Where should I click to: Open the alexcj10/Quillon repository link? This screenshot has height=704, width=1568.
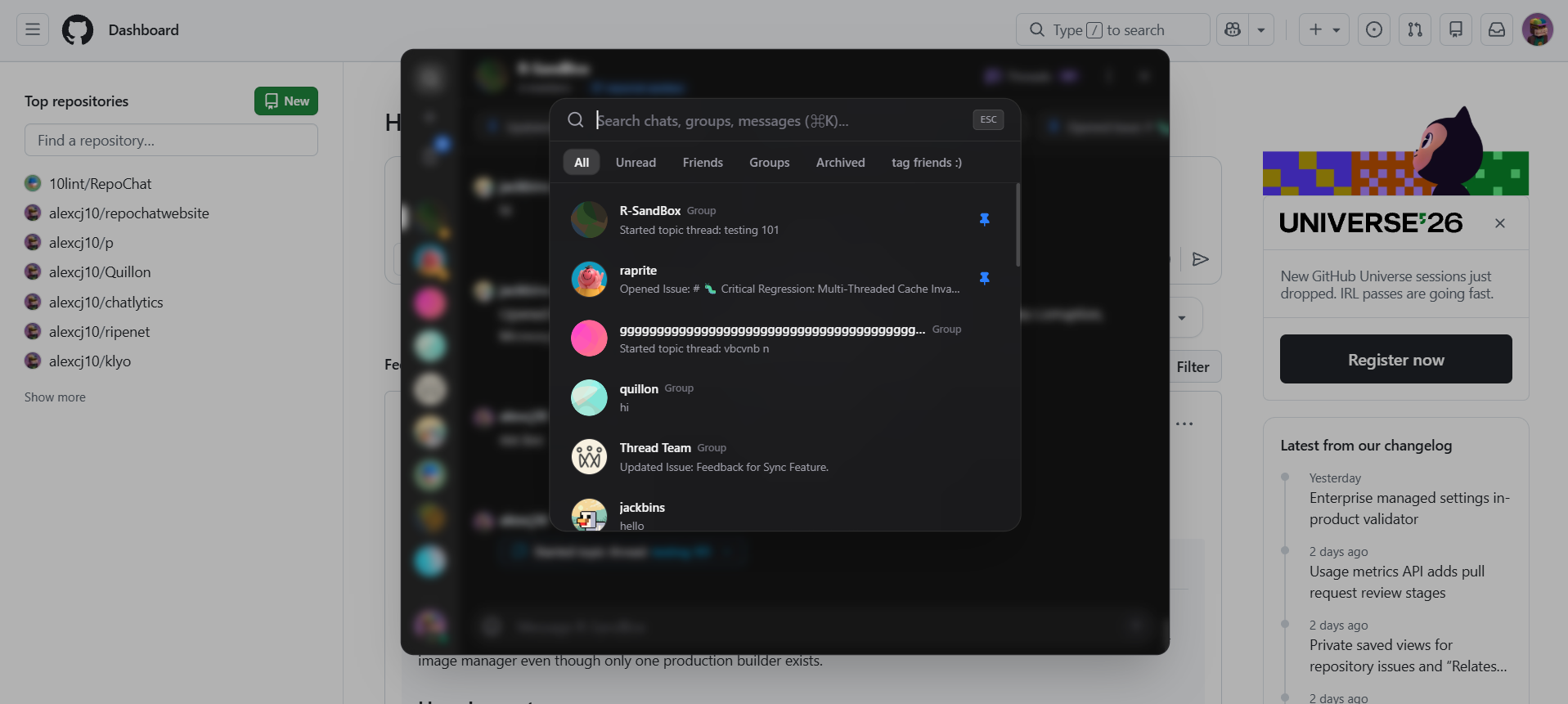(x=100, y=272)
